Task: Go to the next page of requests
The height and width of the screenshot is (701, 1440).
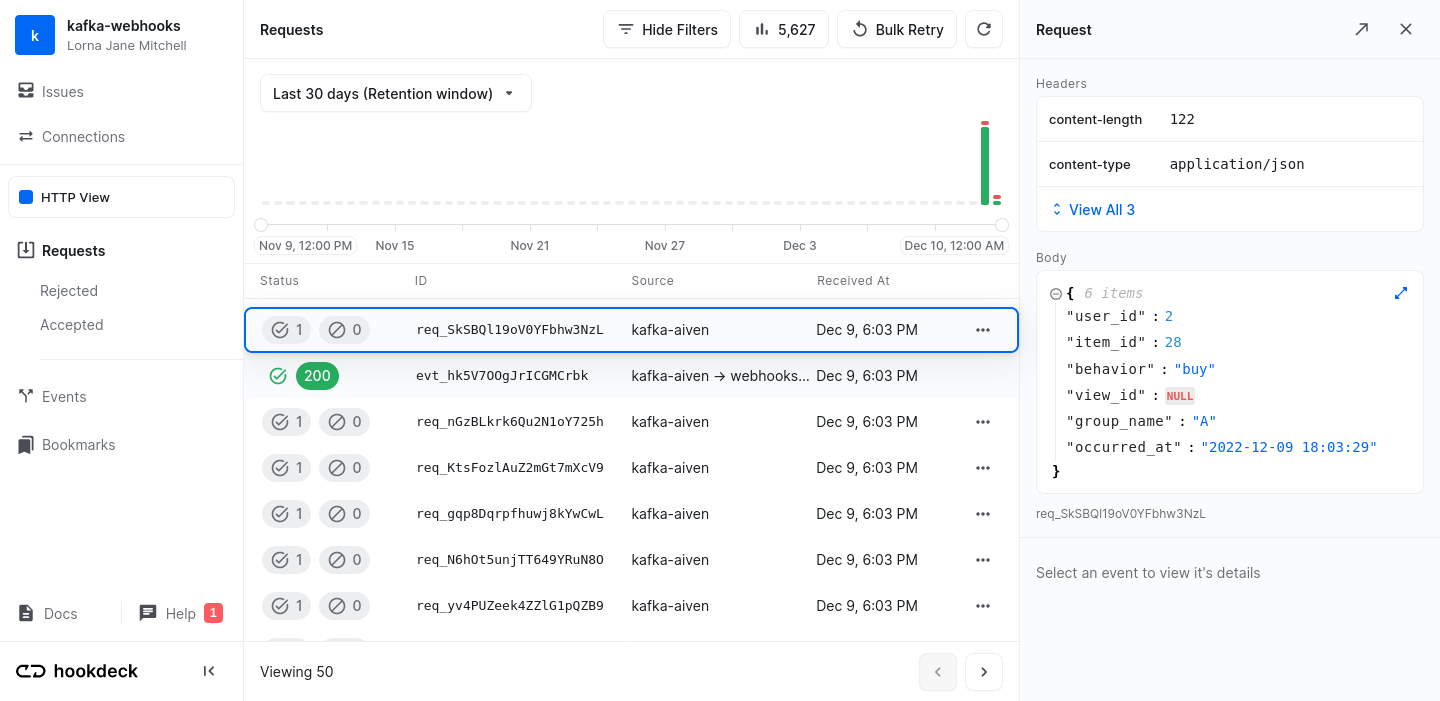Action: pyautogui.click(x=983, y=671)
